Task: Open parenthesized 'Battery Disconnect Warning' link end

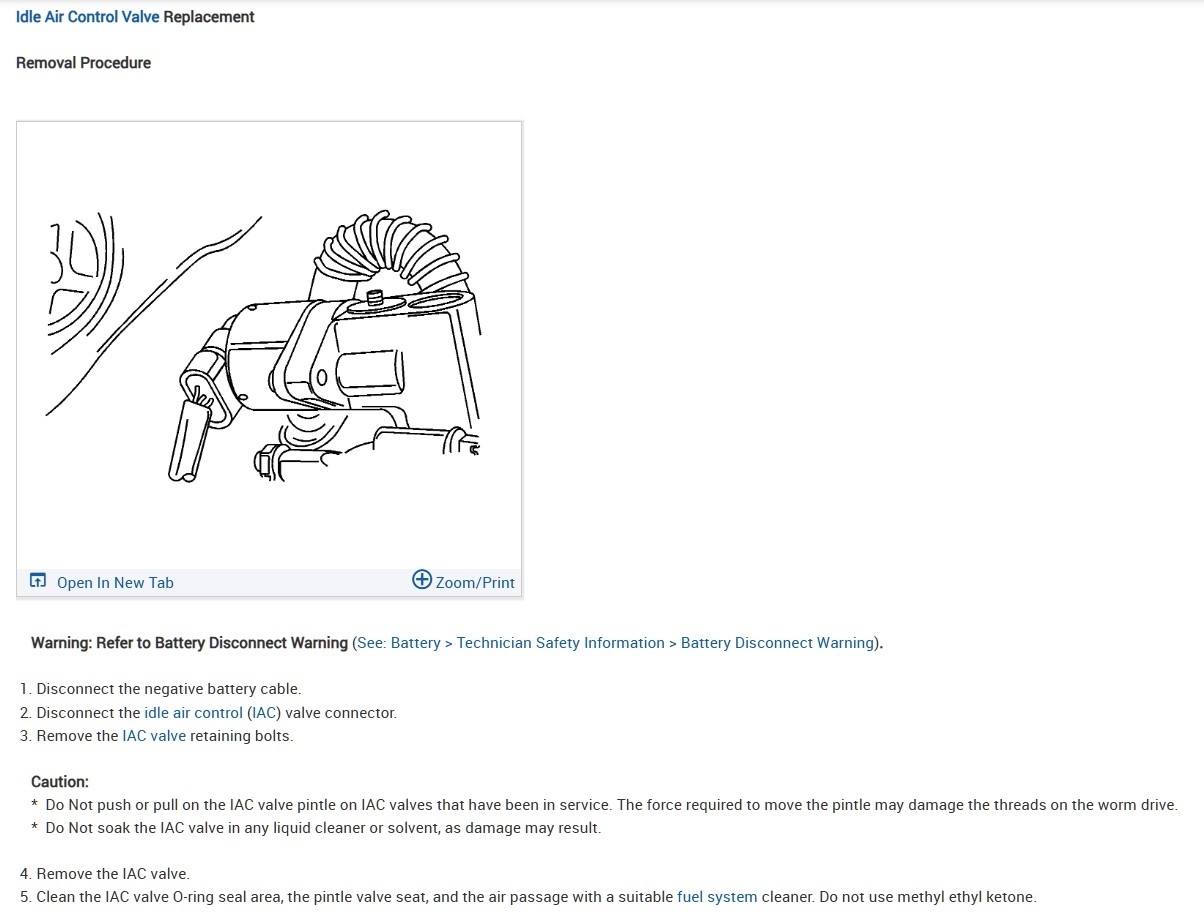Action: [x=777, y=643]
